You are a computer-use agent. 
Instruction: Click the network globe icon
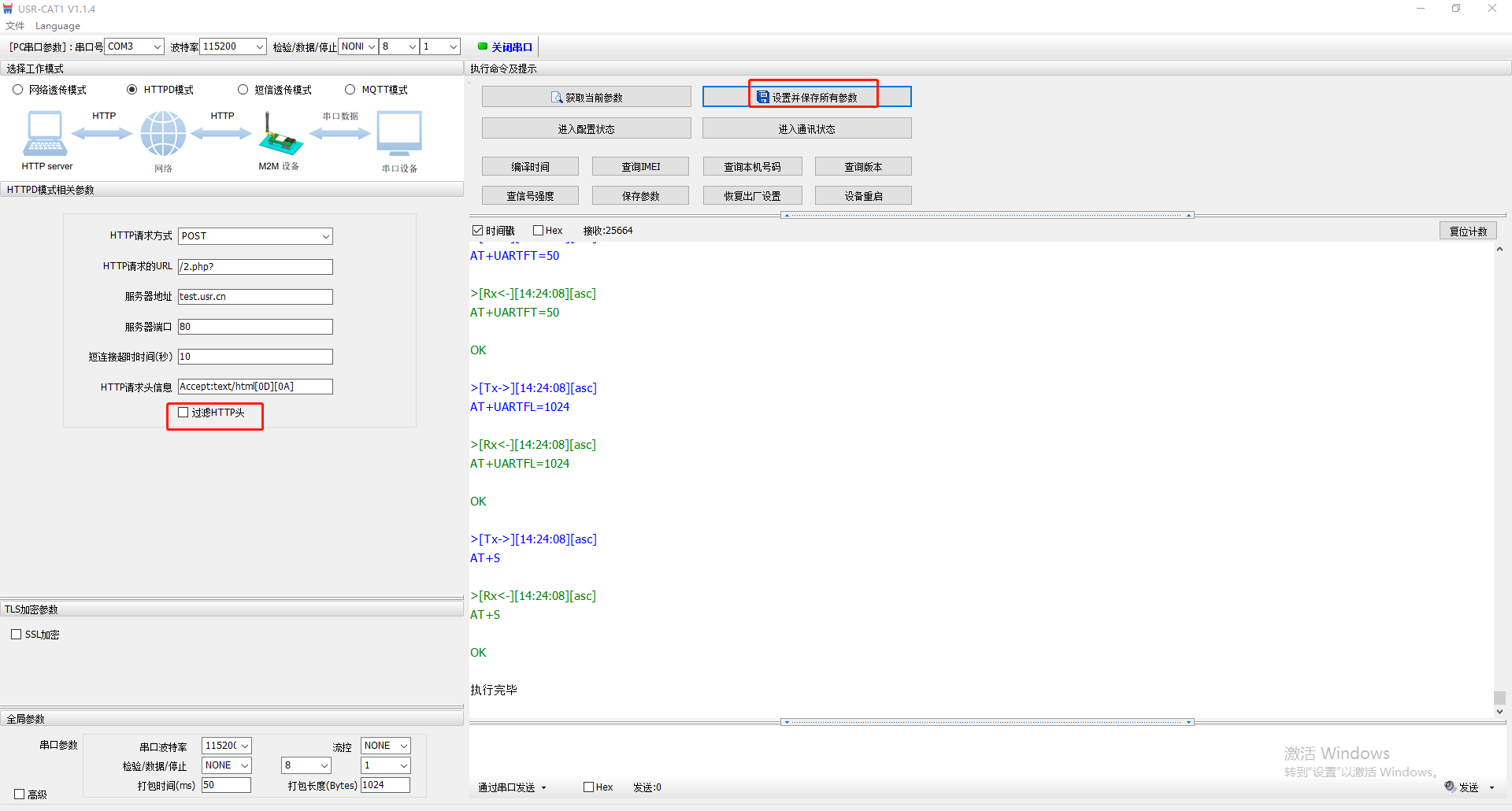(163, 134)
